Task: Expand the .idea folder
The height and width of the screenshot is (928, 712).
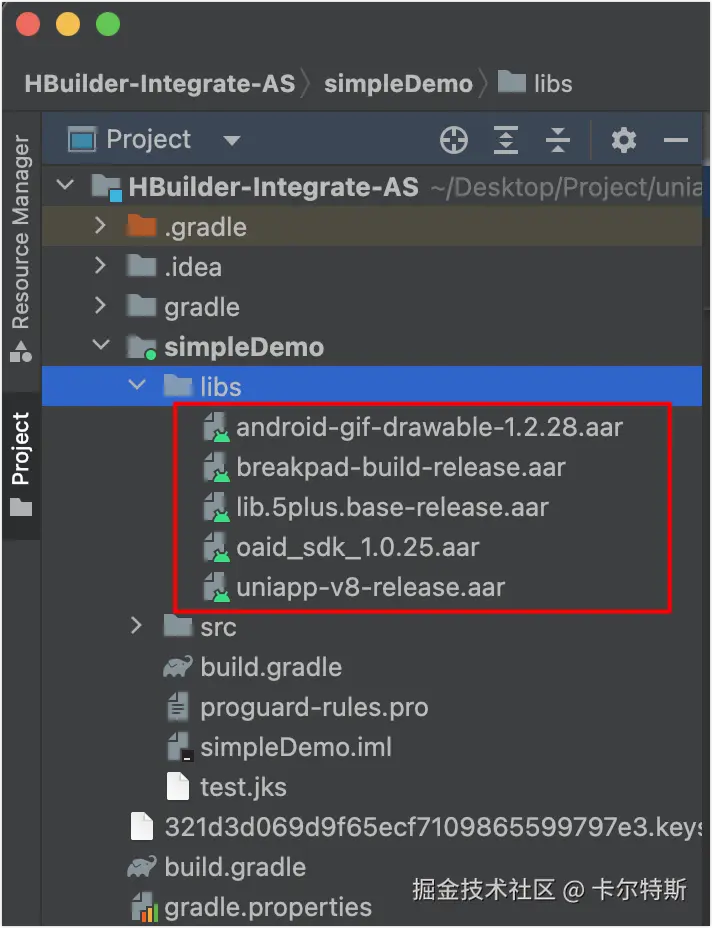Action: (x=99, y=267)
